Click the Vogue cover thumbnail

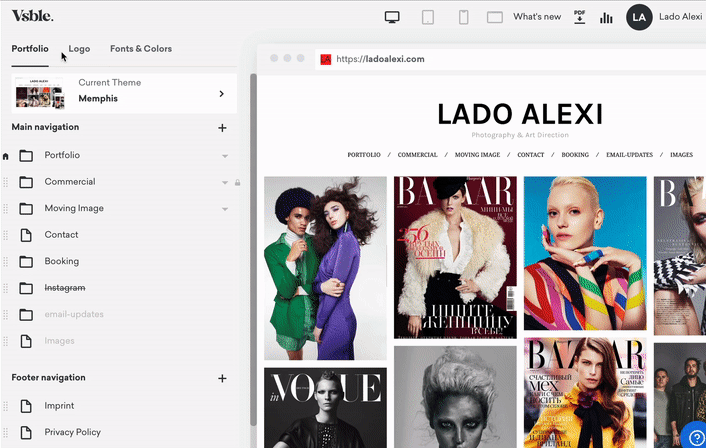(x=325, y=408)
